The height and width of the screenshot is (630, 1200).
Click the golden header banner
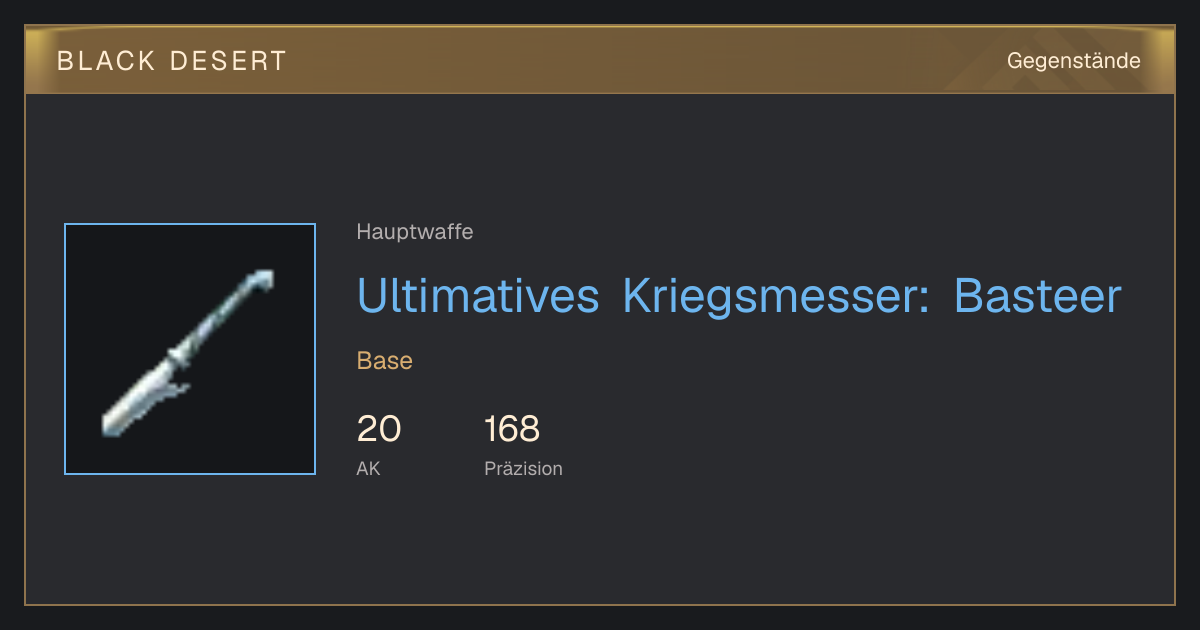point(600,60)
